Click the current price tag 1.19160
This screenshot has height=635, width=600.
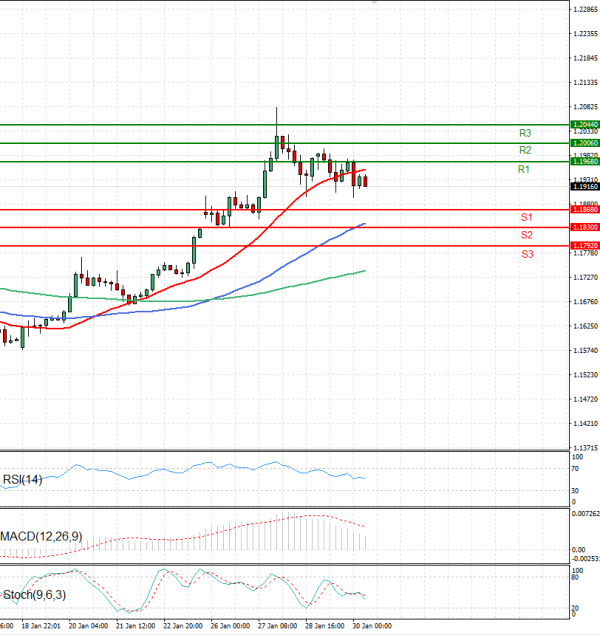584,186
